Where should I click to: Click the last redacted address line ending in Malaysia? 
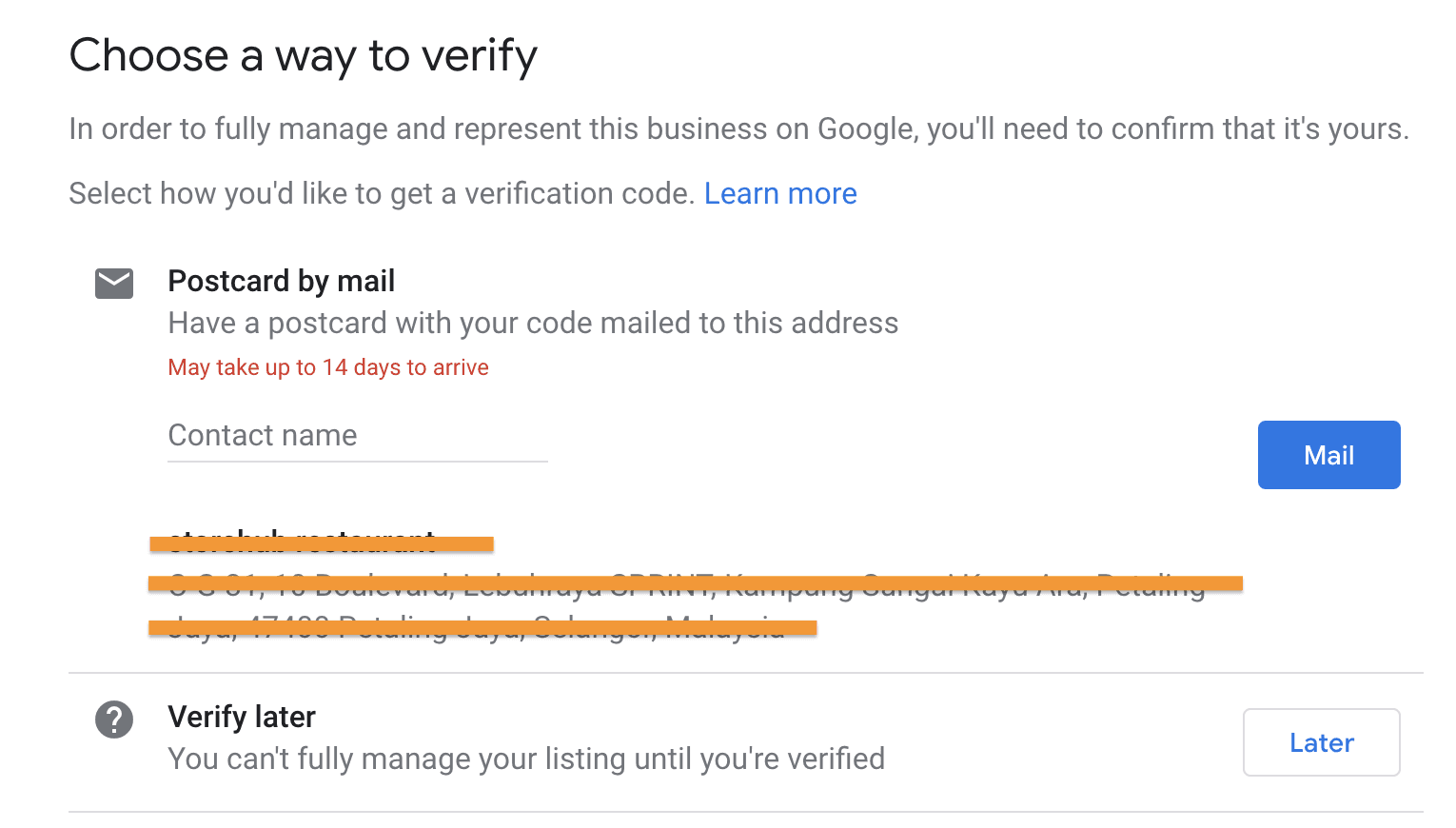482,627
